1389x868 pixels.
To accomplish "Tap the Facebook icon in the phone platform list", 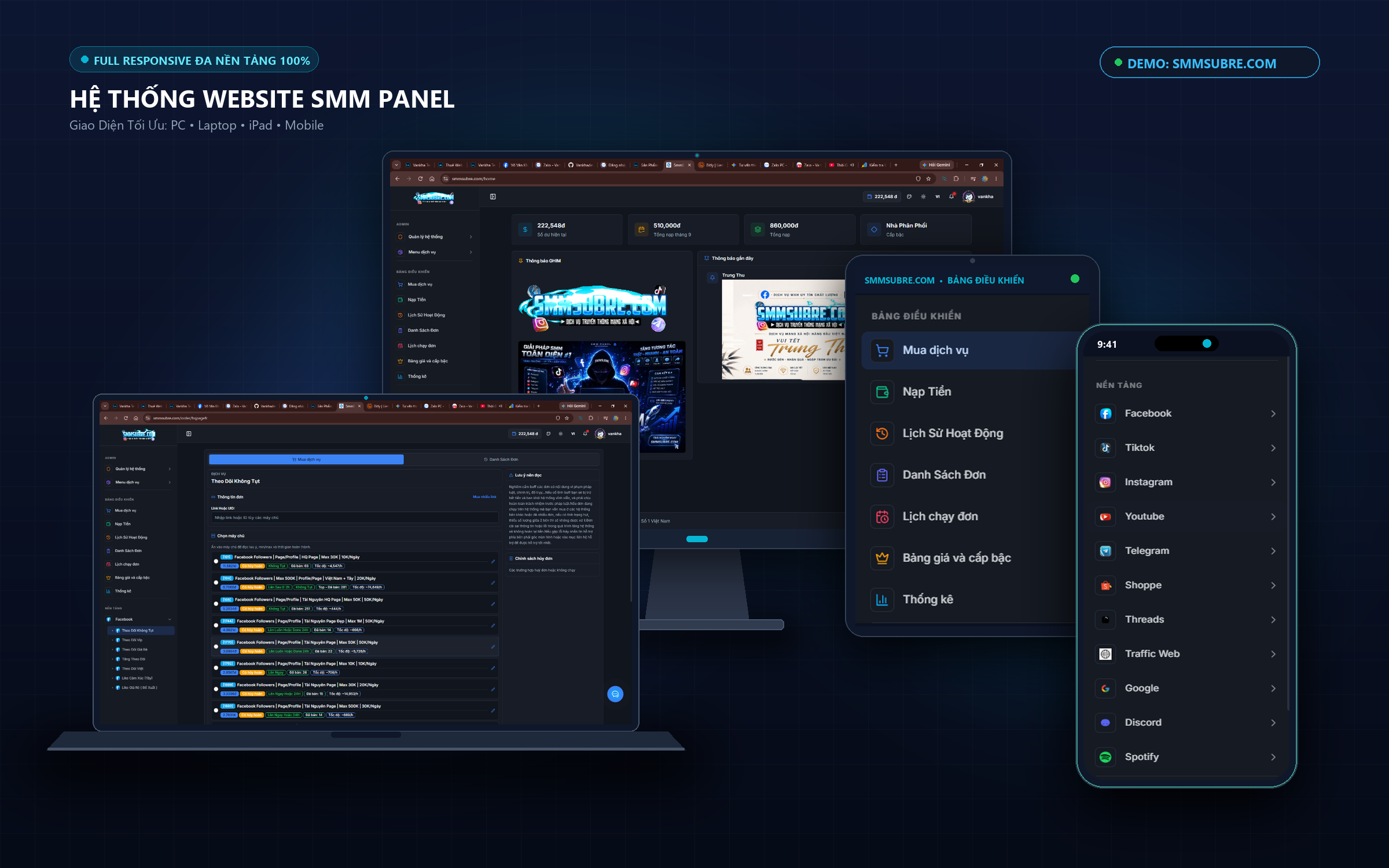I will coord(1105,413).
